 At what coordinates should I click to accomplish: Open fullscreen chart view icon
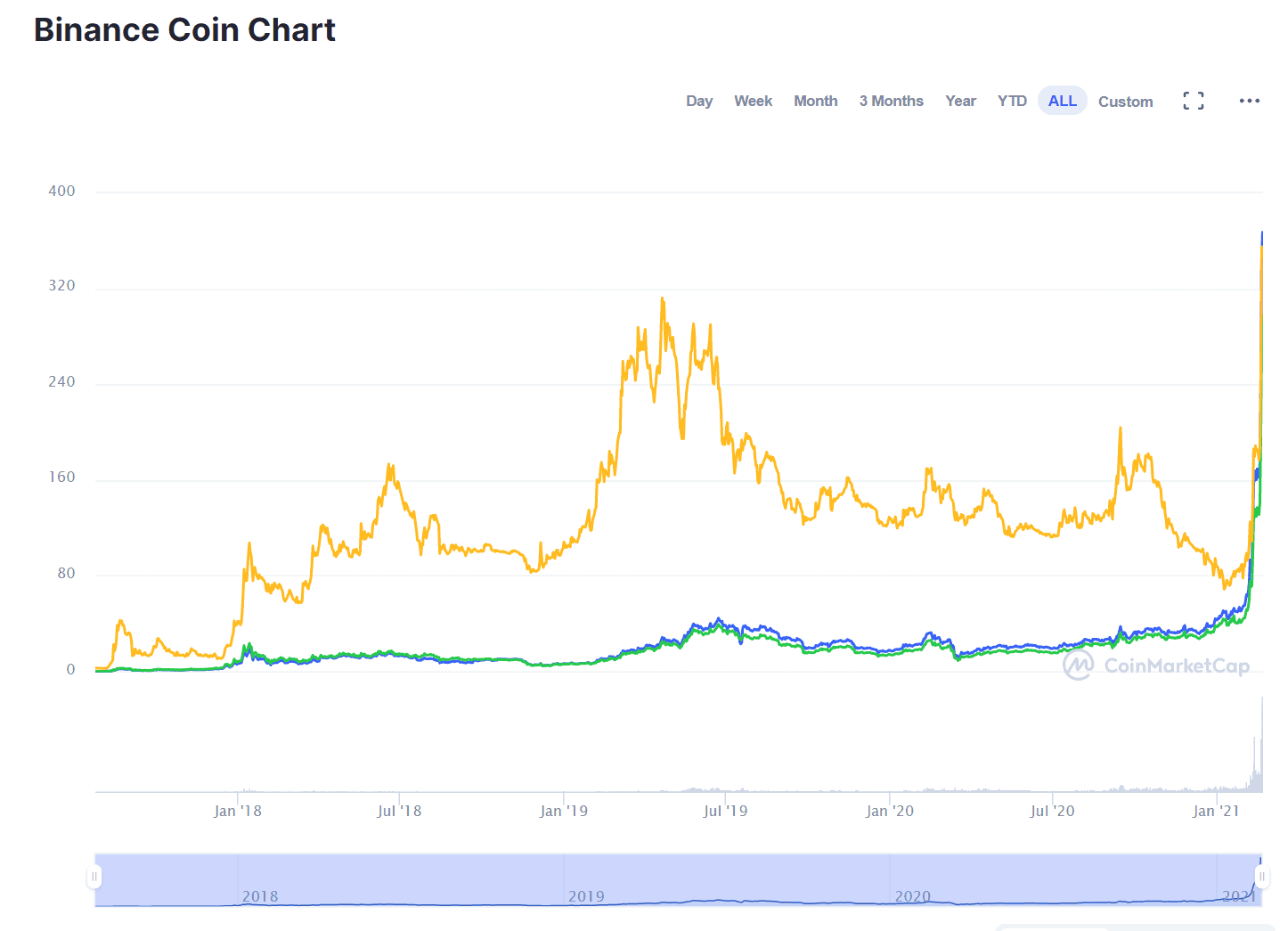pyautogui.click(x=1194, y=101)
